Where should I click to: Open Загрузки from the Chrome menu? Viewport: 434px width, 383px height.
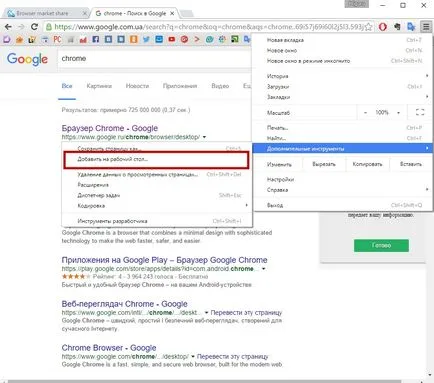(342, 87)
